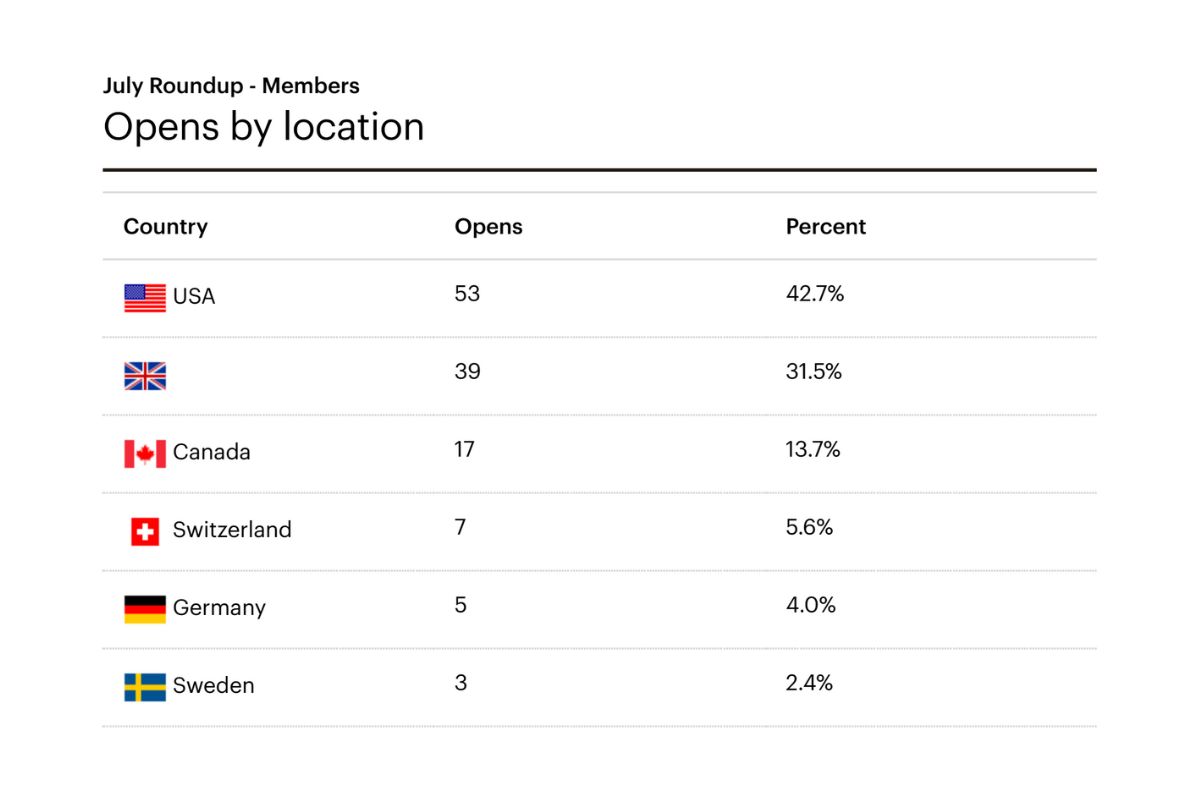Click the Country column header
The height and width of the screenshot is (800, 1200).
(x=166, y=227)
